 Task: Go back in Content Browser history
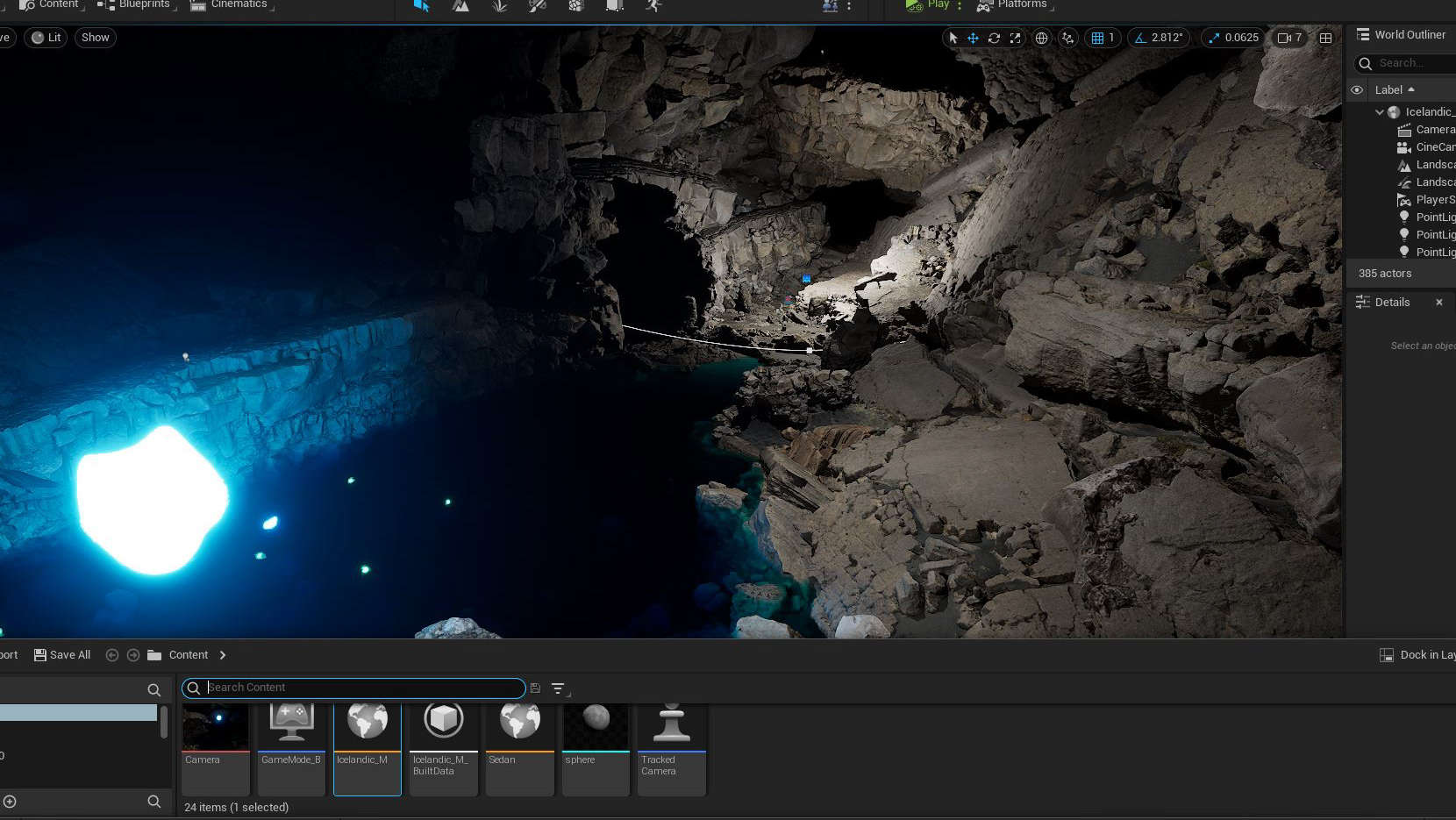(x=112, y=655)
